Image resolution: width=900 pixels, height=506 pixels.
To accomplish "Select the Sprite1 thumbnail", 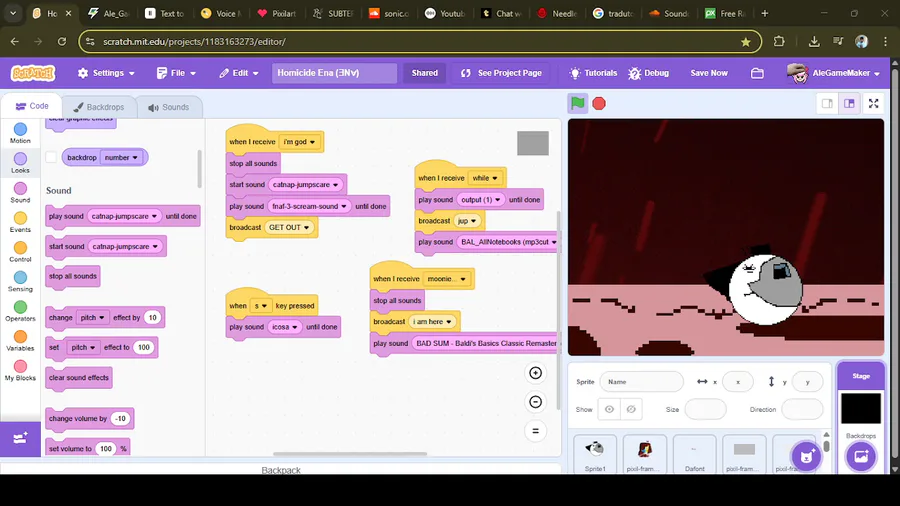I will click(595, 454).
